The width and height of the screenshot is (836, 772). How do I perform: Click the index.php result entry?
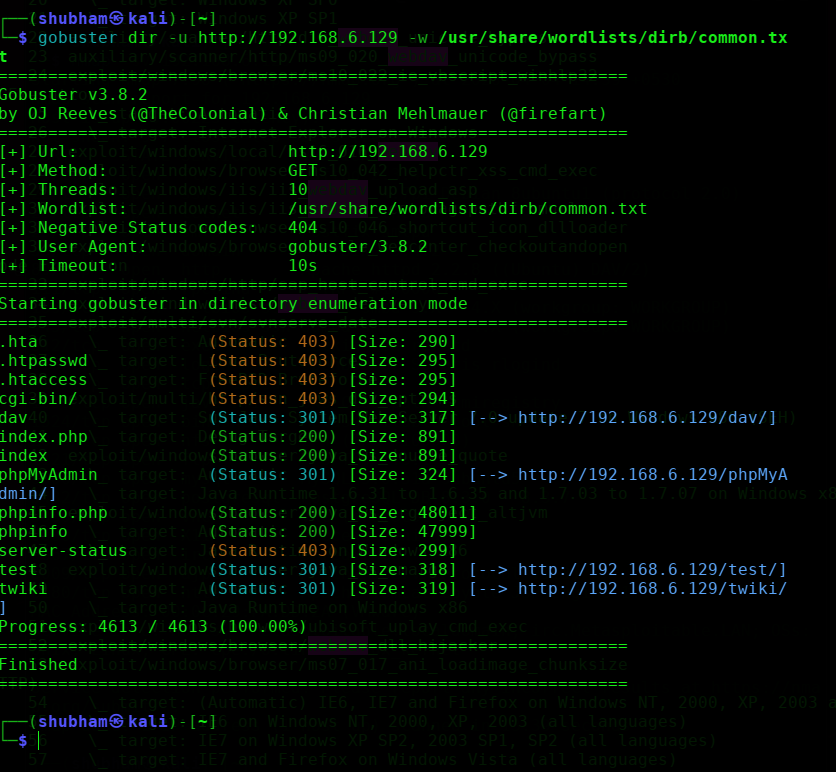pyautogui.click(x=44, y=436)
